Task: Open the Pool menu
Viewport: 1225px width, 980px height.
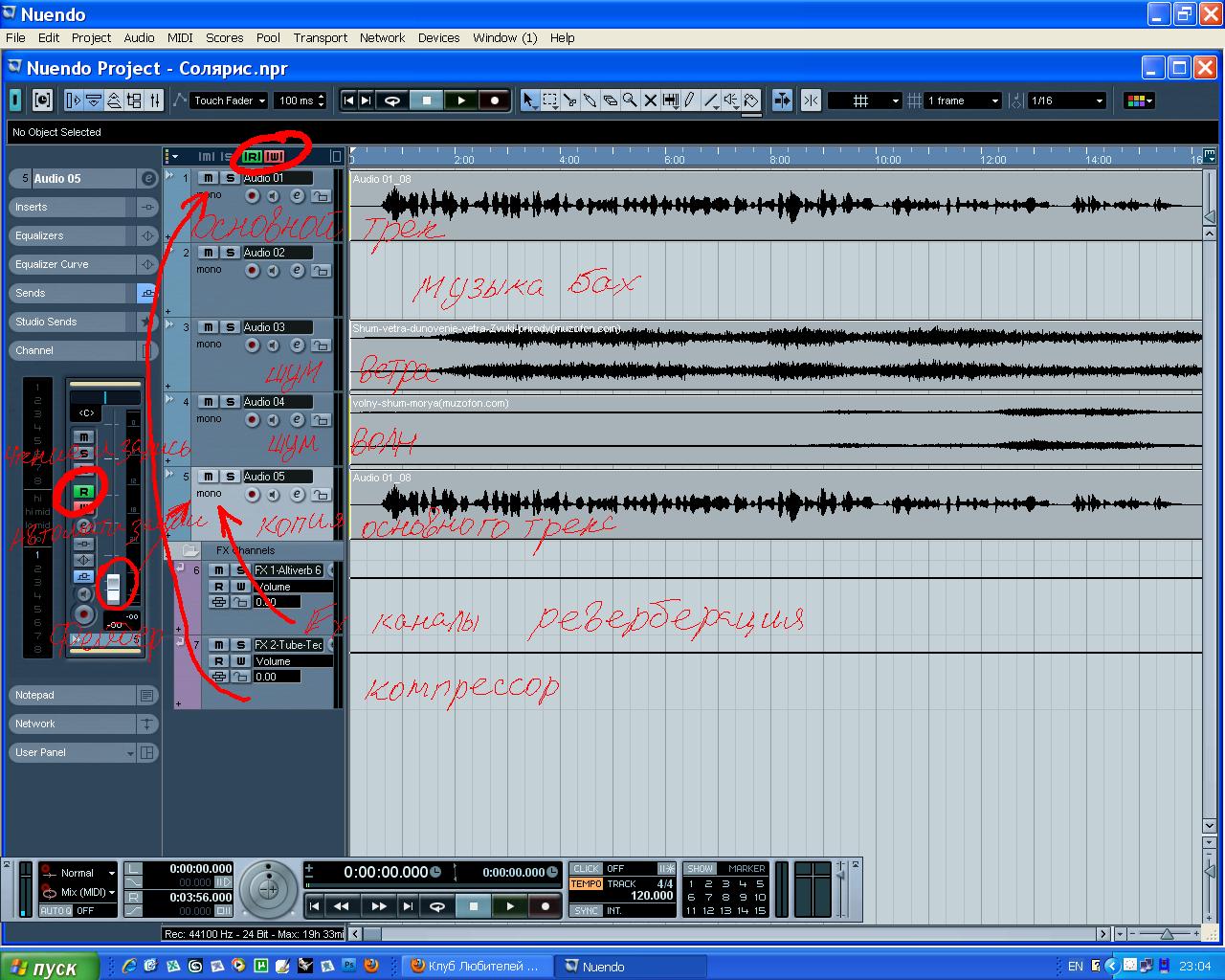Action: [x=268, y=38]
